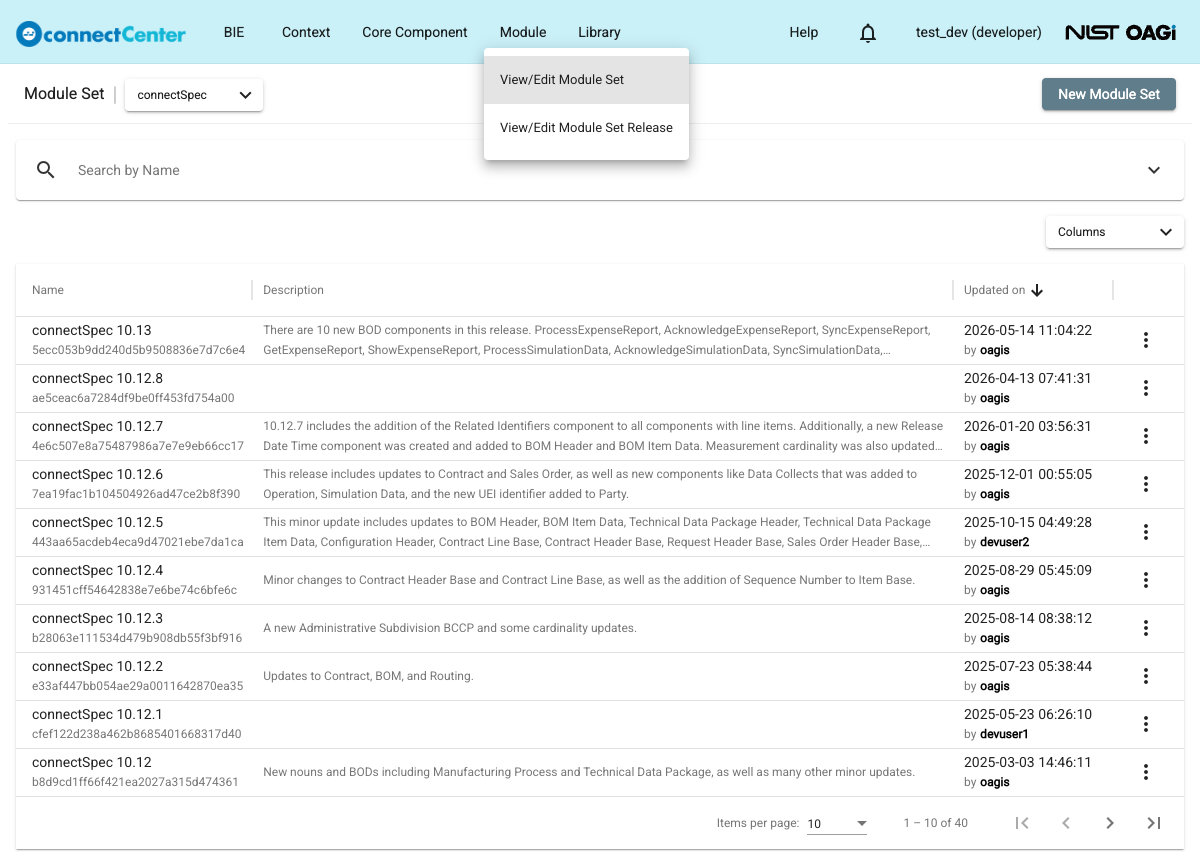
Task: Jump to last page of results
Action: click(x=1154, y=823)
